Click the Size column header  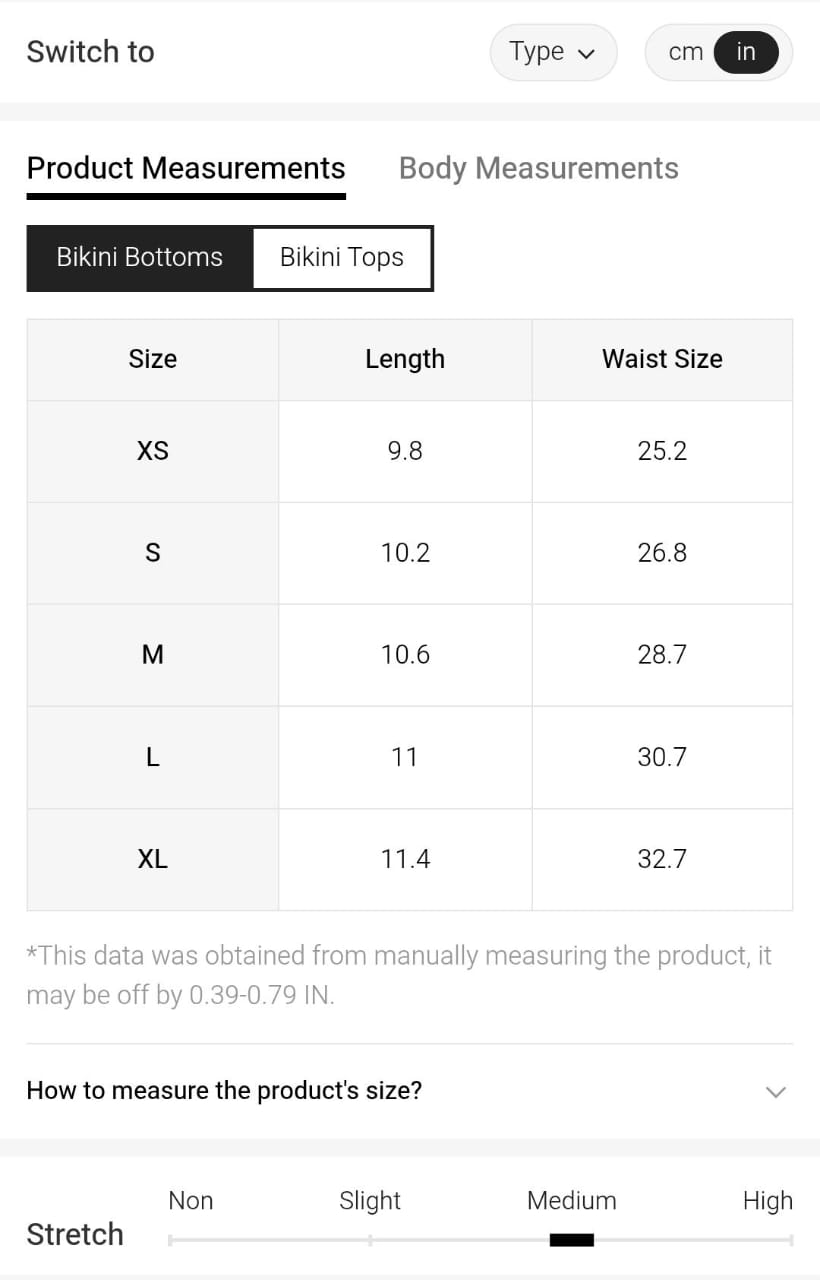(x=152, y=359)
